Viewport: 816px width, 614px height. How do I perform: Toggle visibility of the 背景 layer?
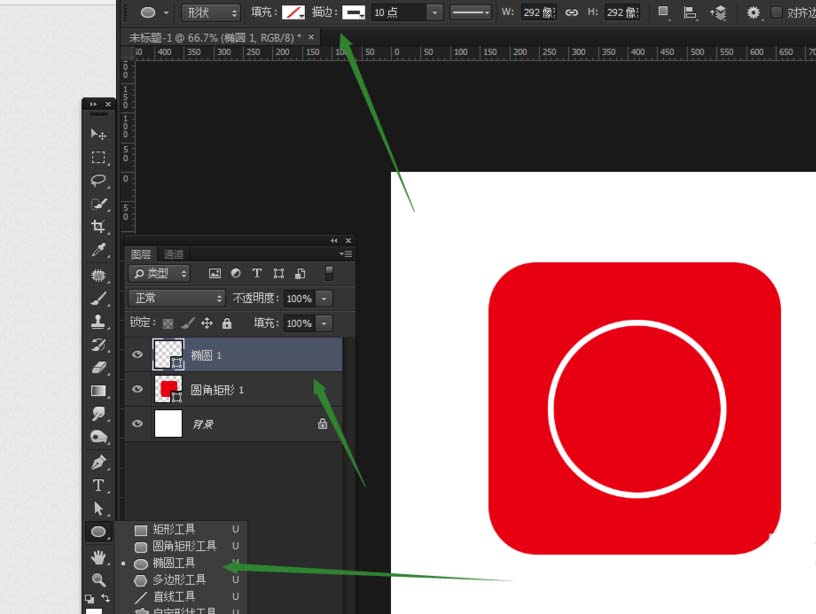138,424
